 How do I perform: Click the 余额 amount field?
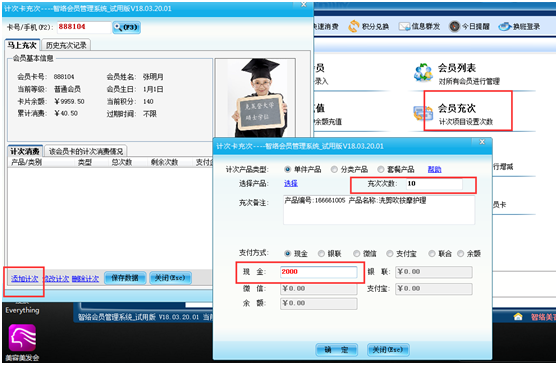(319, 303)
